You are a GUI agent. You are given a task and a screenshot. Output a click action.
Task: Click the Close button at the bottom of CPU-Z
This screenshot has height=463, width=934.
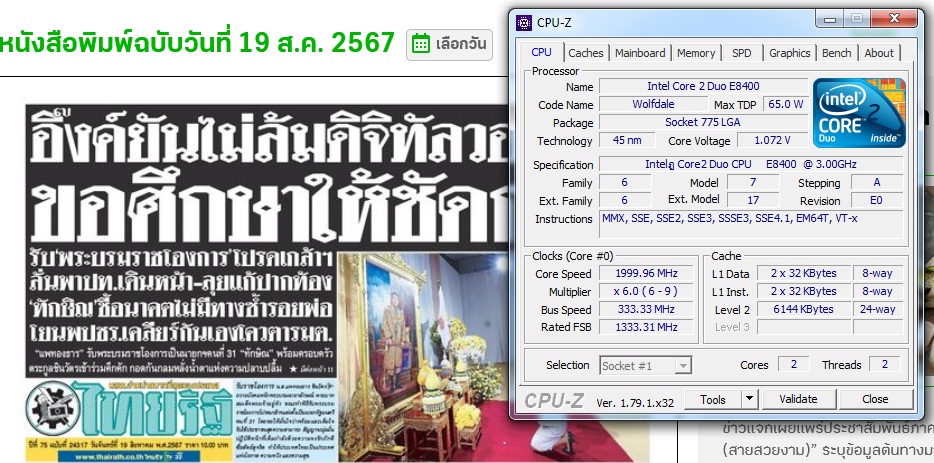click(x=874, y=399)
